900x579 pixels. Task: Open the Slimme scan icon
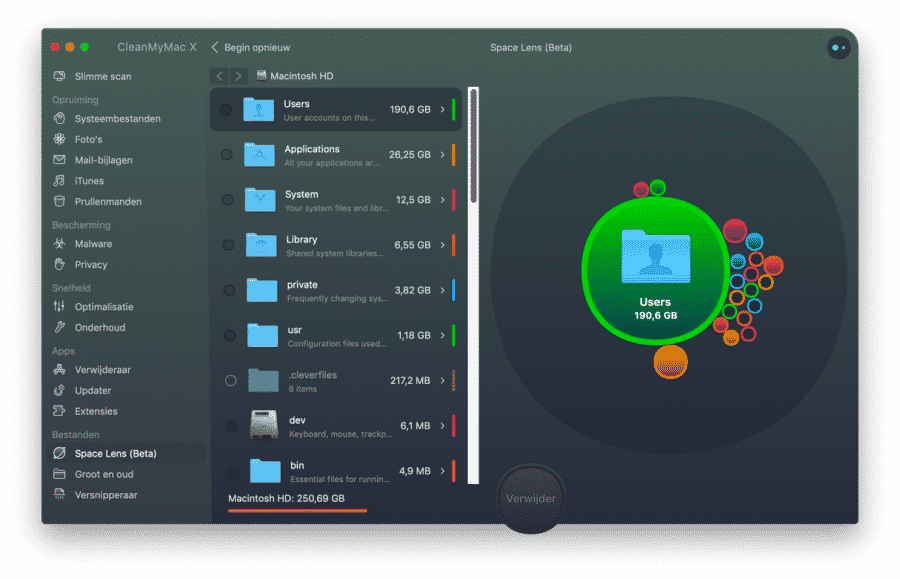59,76
